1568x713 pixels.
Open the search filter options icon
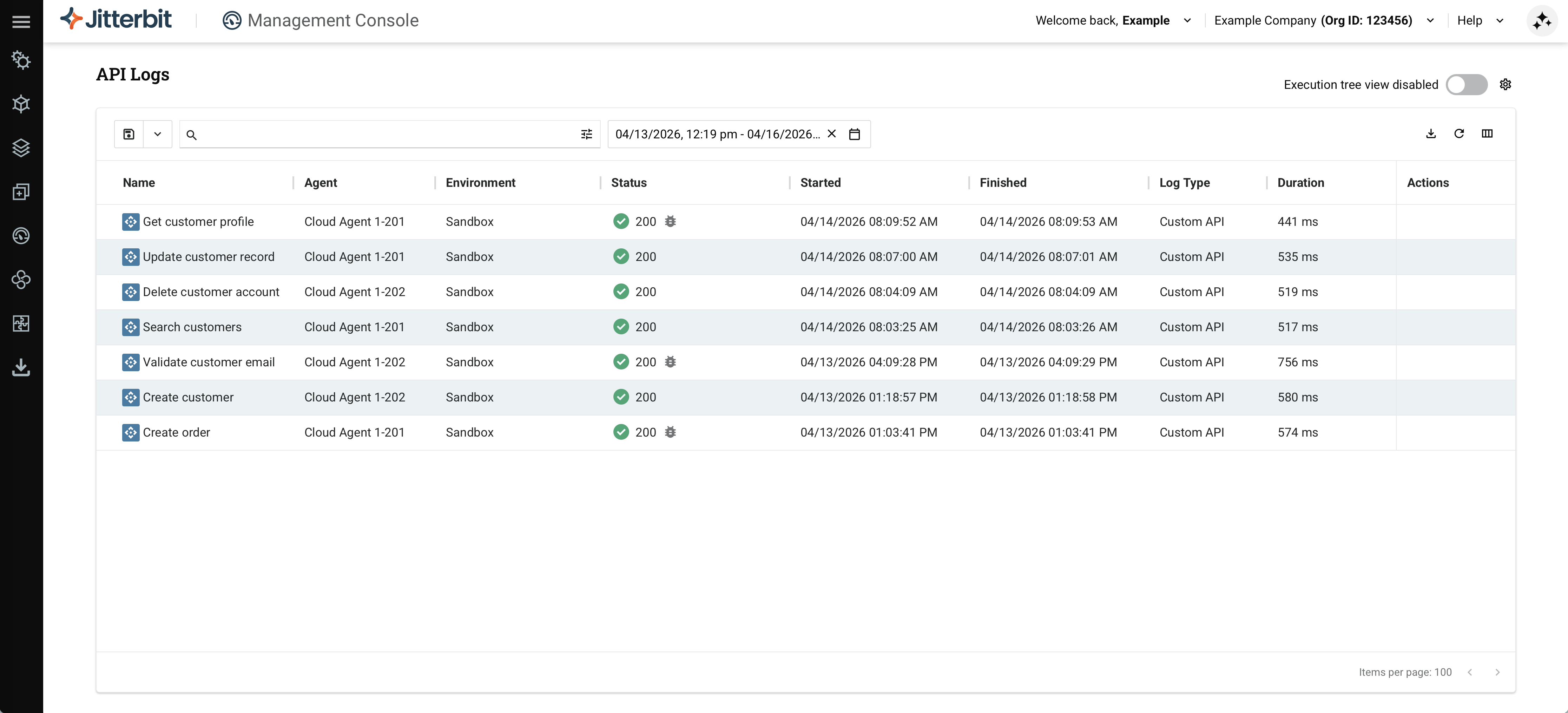(586, 134)
